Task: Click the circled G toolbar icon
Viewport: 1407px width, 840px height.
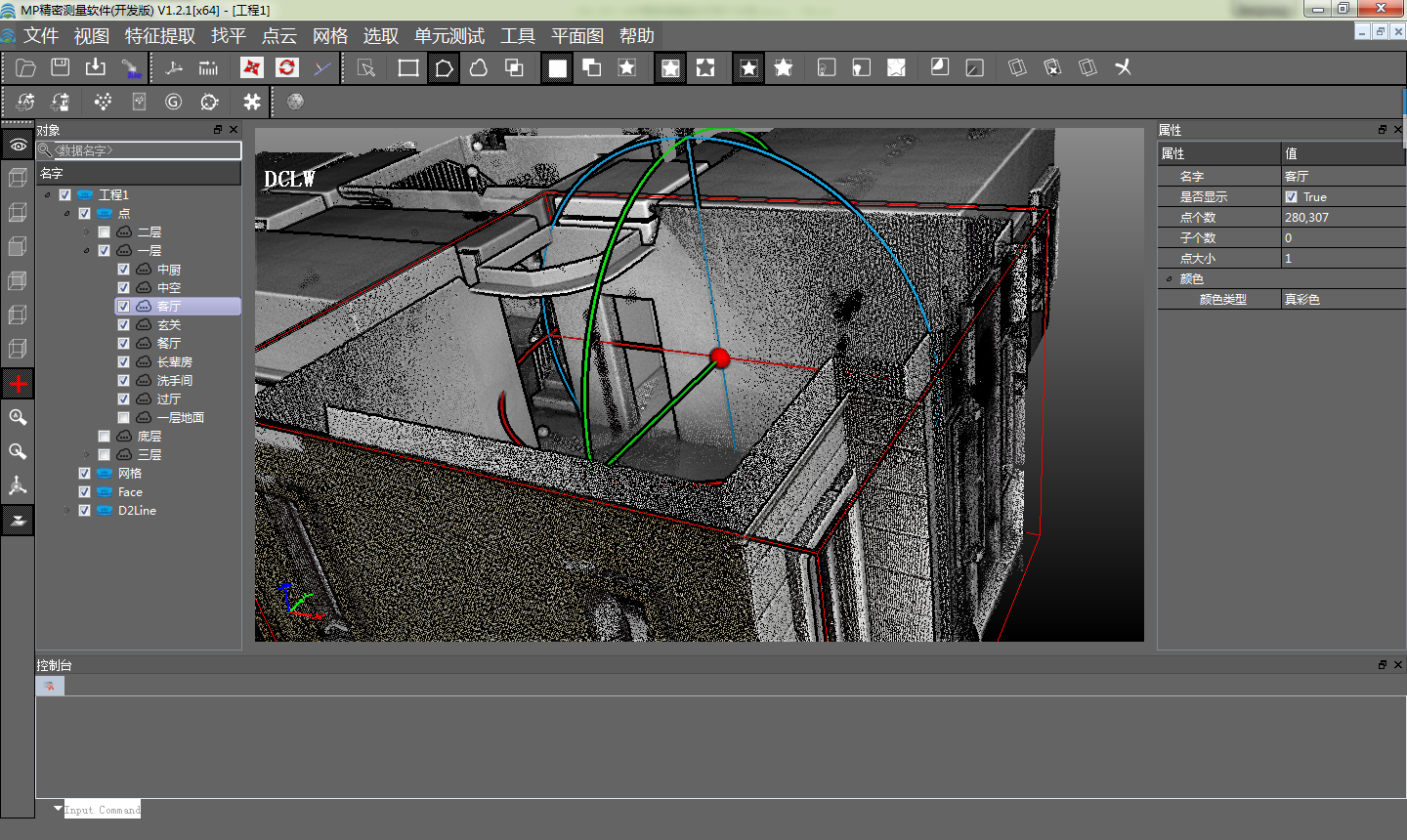Action: (174, 102)
